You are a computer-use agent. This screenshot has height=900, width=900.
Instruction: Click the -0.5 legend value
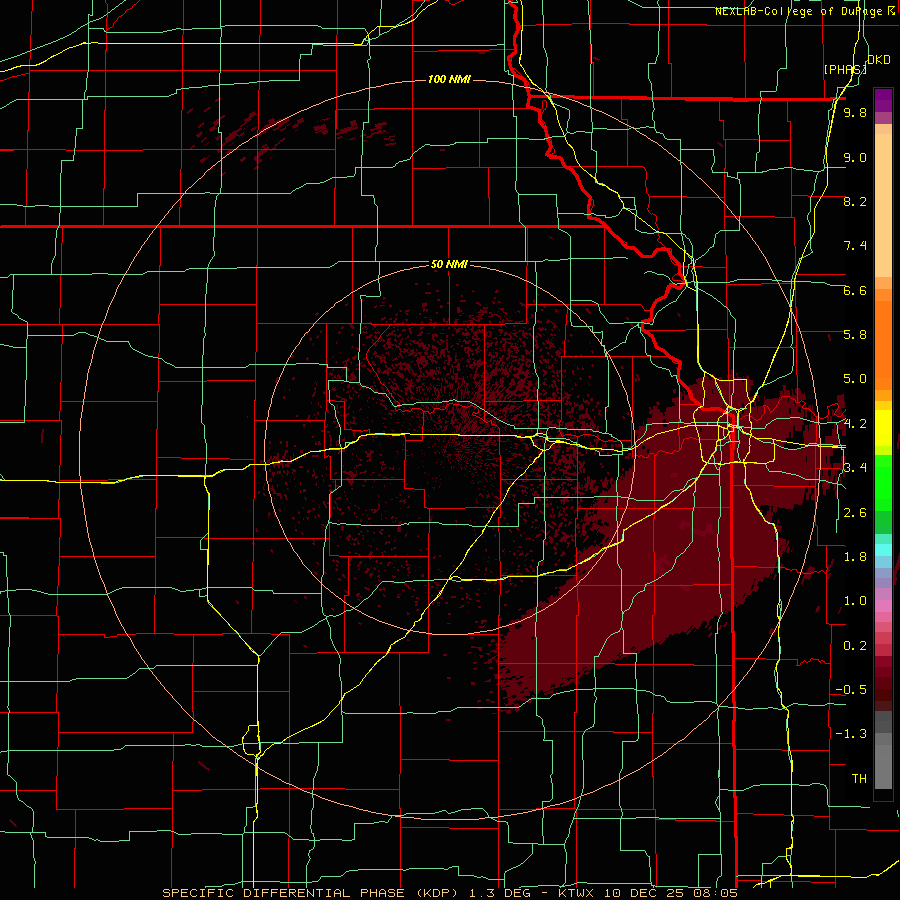coord(851,690)
